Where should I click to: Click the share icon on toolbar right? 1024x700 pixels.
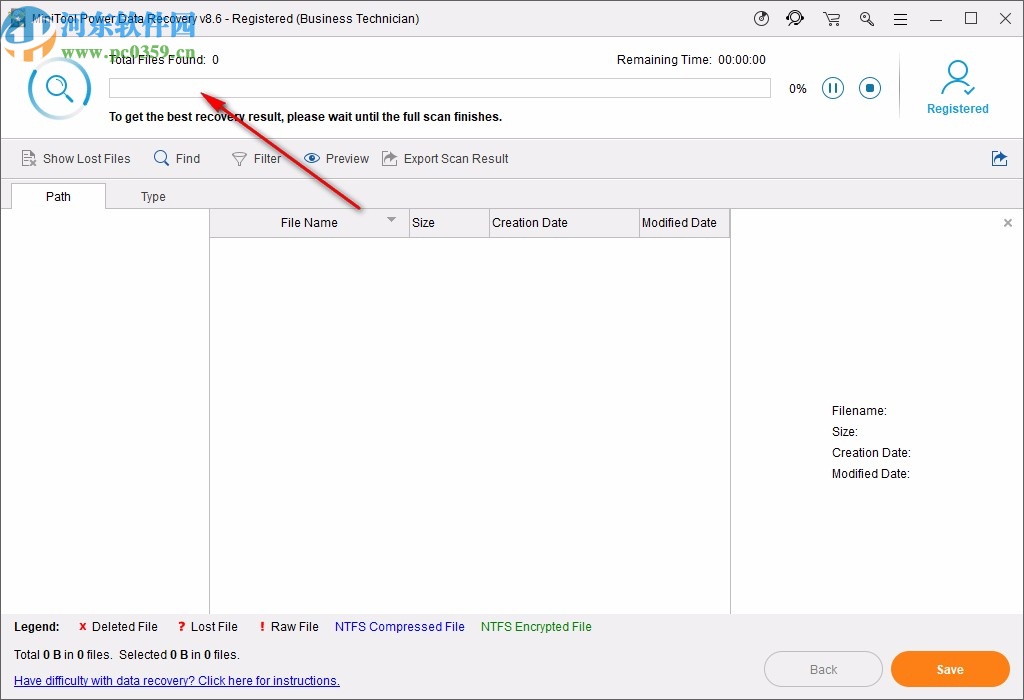point(999,158)
